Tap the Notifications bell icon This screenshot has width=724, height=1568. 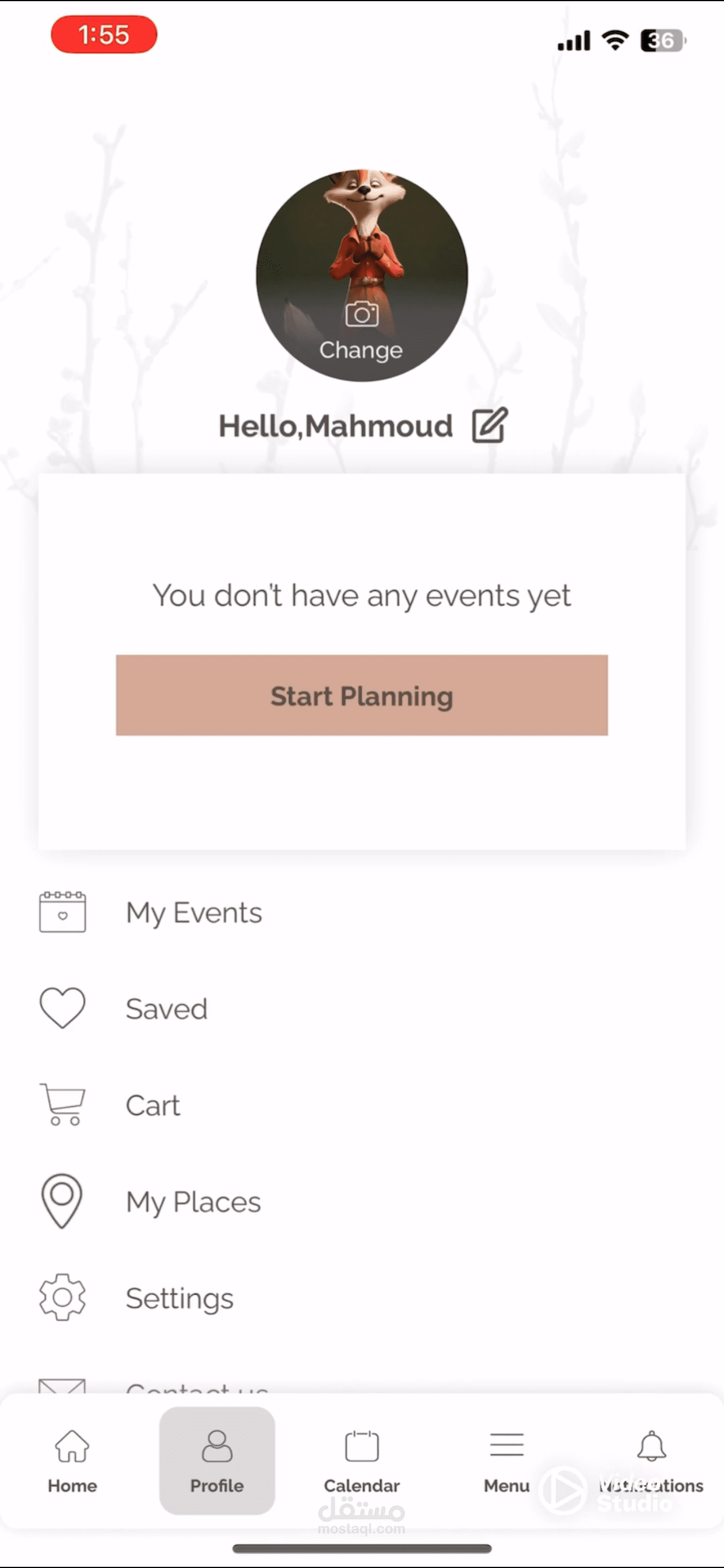point(651,1446)
